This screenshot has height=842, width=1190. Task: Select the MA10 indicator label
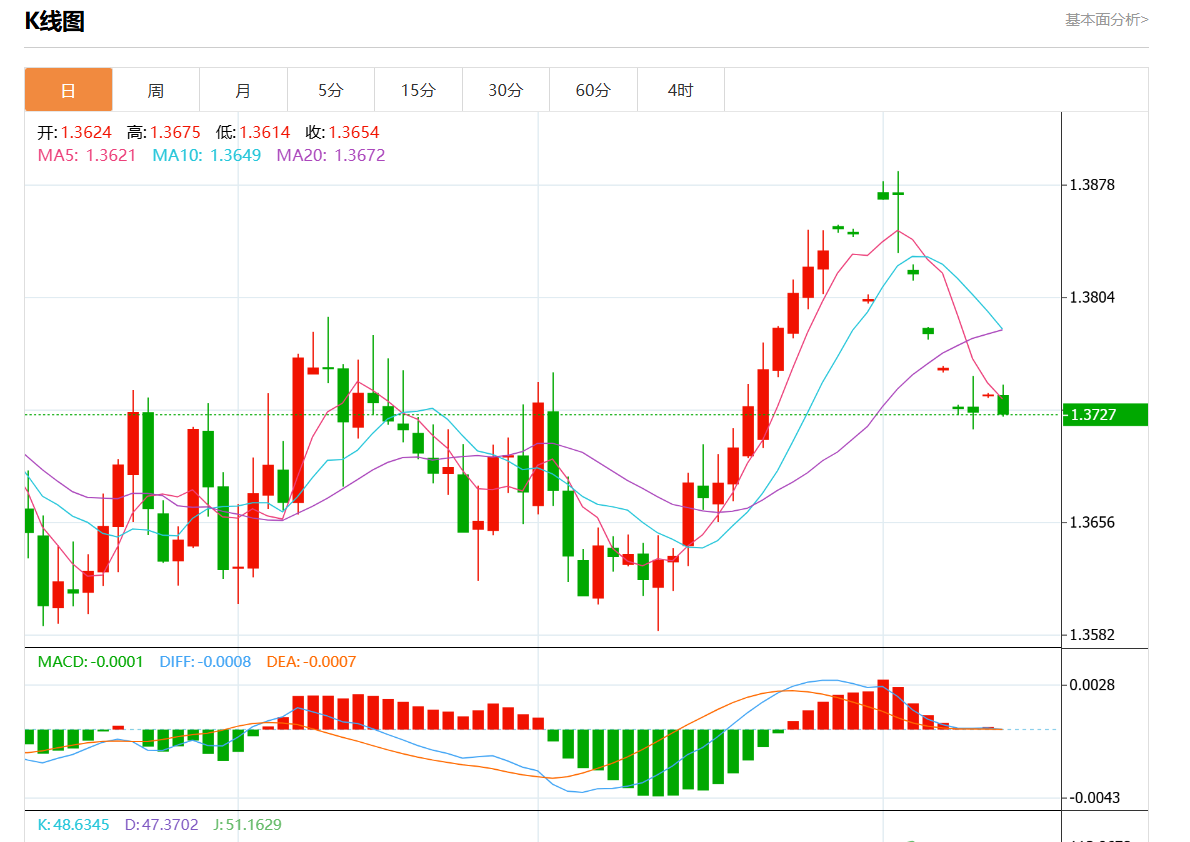(x=206, y=155)
